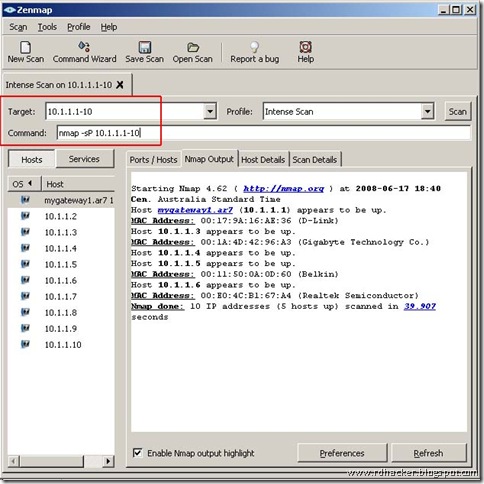Select host 10.1.1.4 in list

pos(61,248)
